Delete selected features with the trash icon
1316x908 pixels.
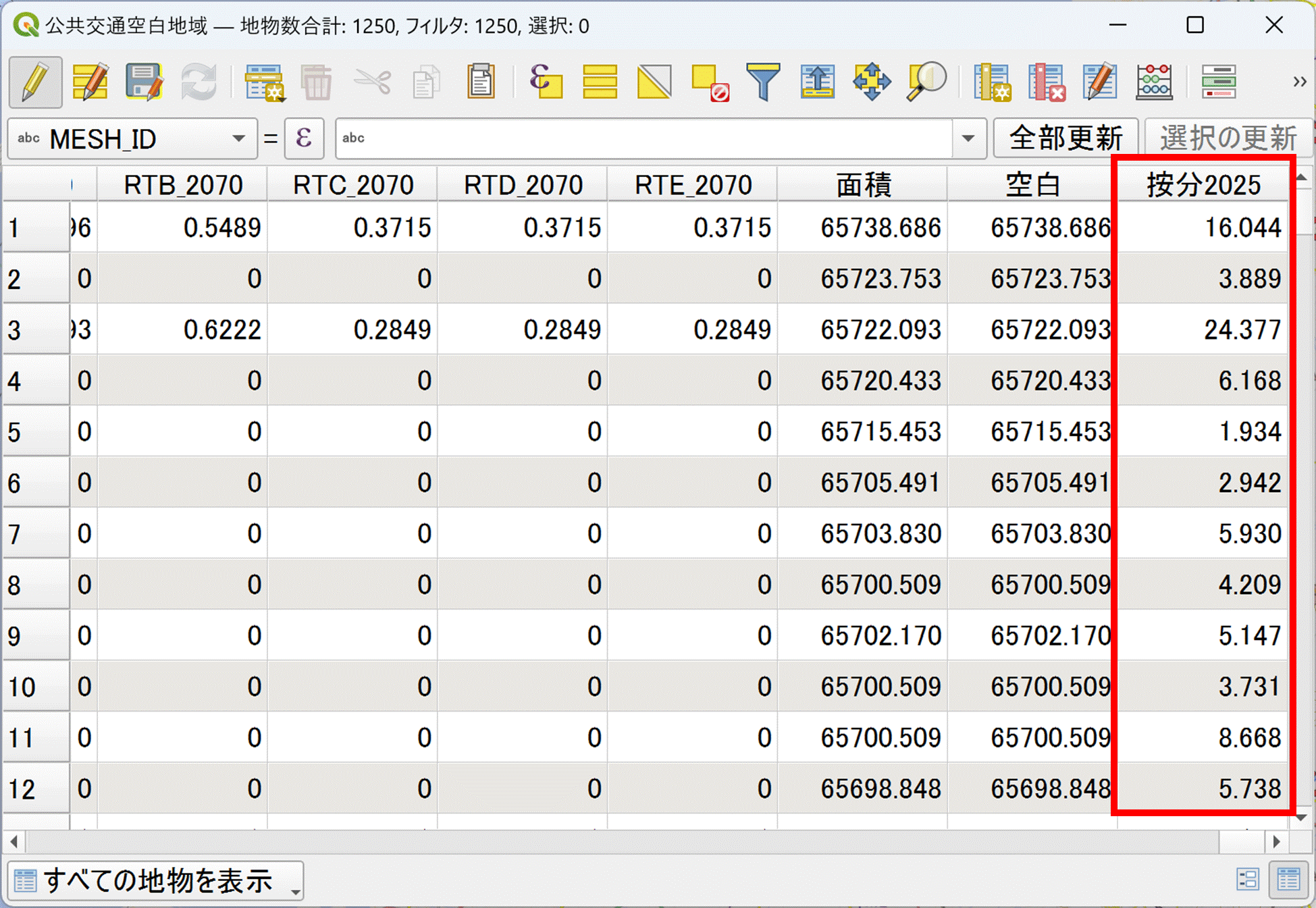tap(317, 82)
